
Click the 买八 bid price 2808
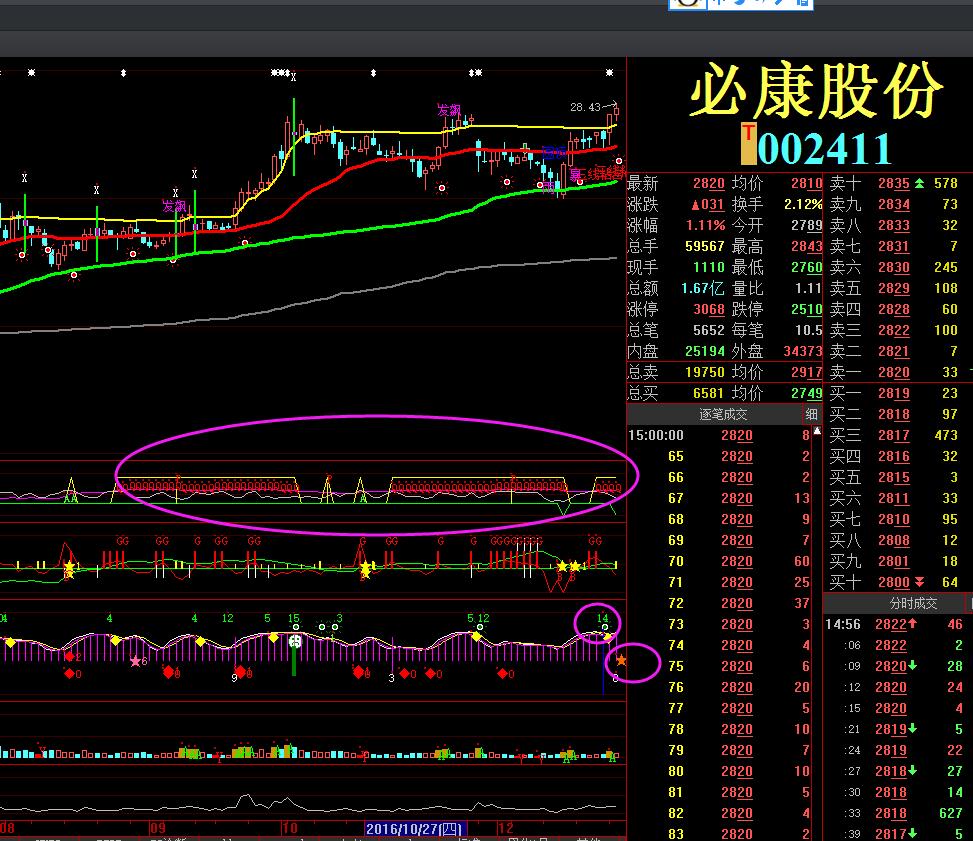894,541
